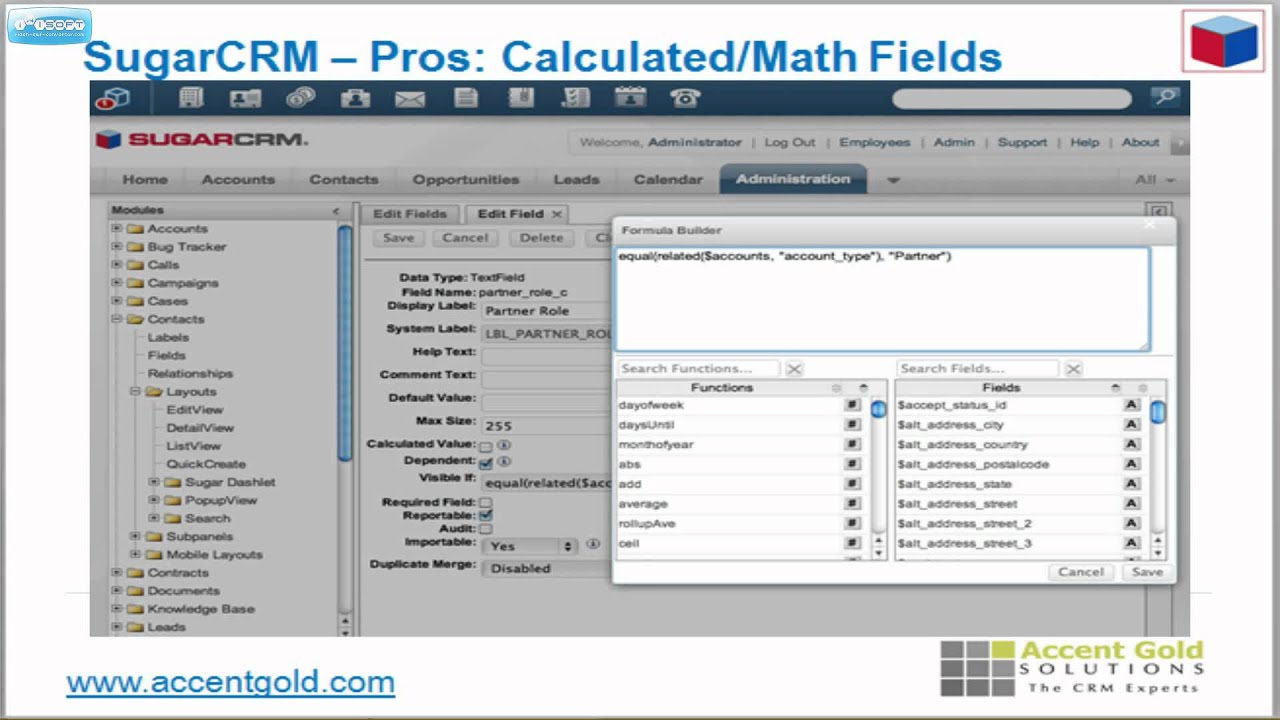Open the more modules arrow after Administration

[x=893, y=180]
